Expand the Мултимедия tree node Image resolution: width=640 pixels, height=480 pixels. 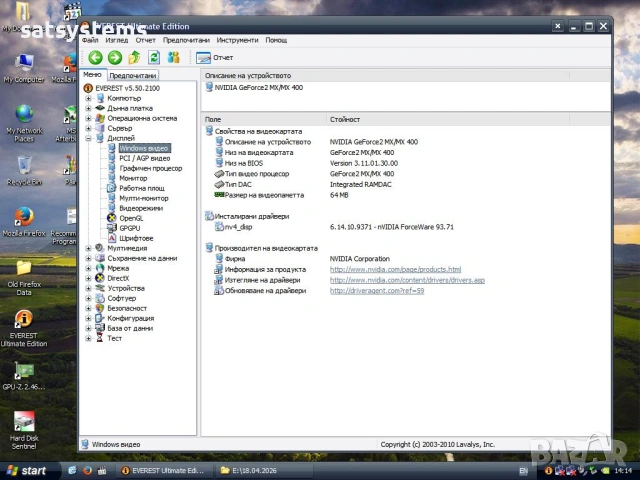88,248
